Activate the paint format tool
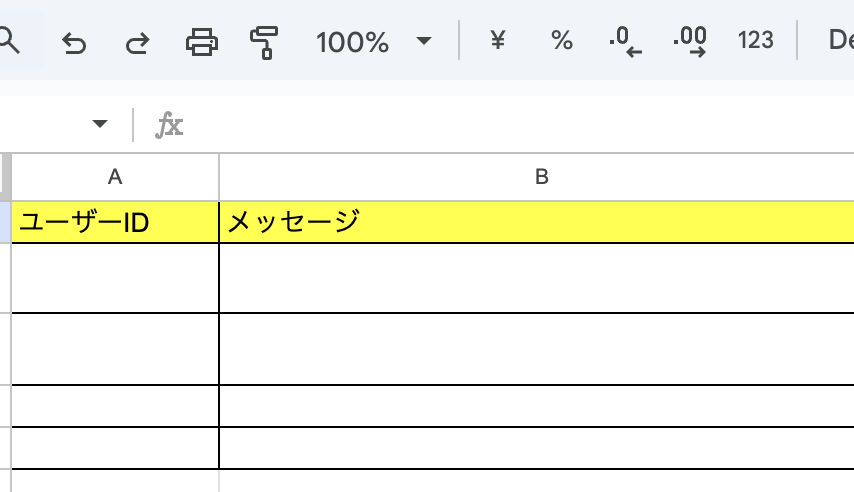This screenshot has width=854, height=492. click(x=264, y=42)
